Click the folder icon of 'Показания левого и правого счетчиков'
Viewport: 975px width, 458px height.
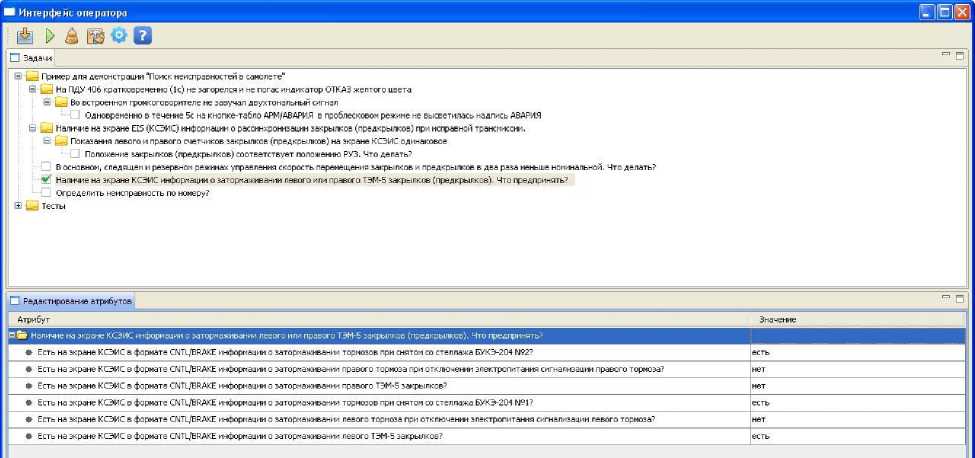[61, 142]
